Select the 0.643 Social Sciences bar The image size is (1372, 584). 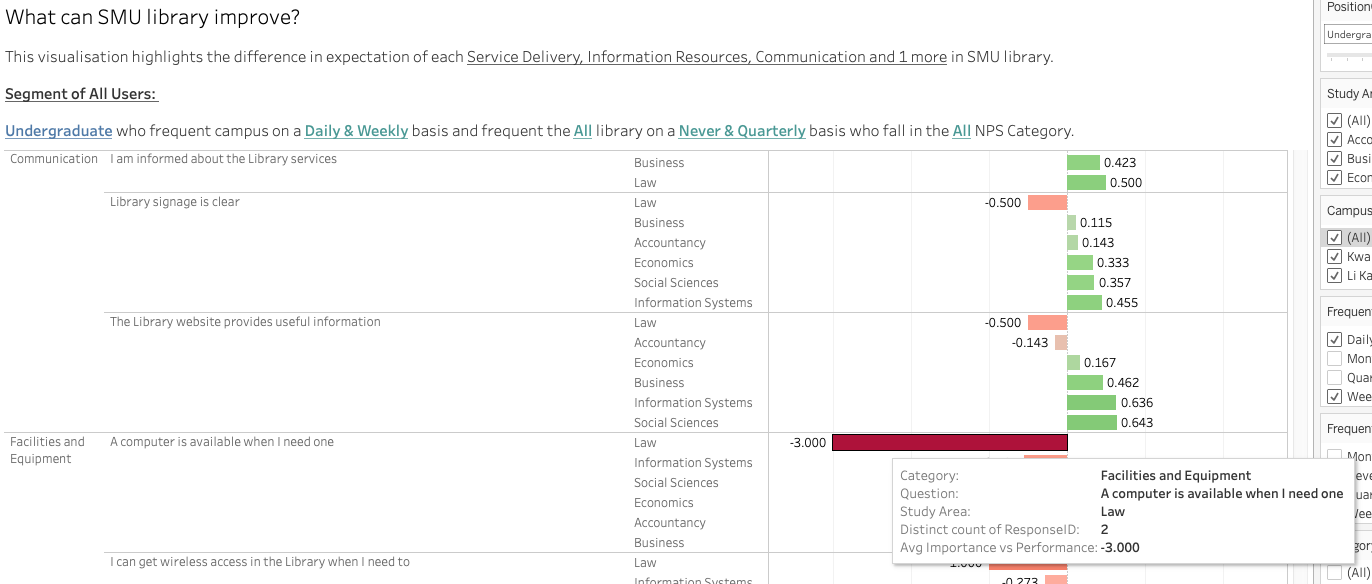pyautogui.click(x=1092, y=423)
